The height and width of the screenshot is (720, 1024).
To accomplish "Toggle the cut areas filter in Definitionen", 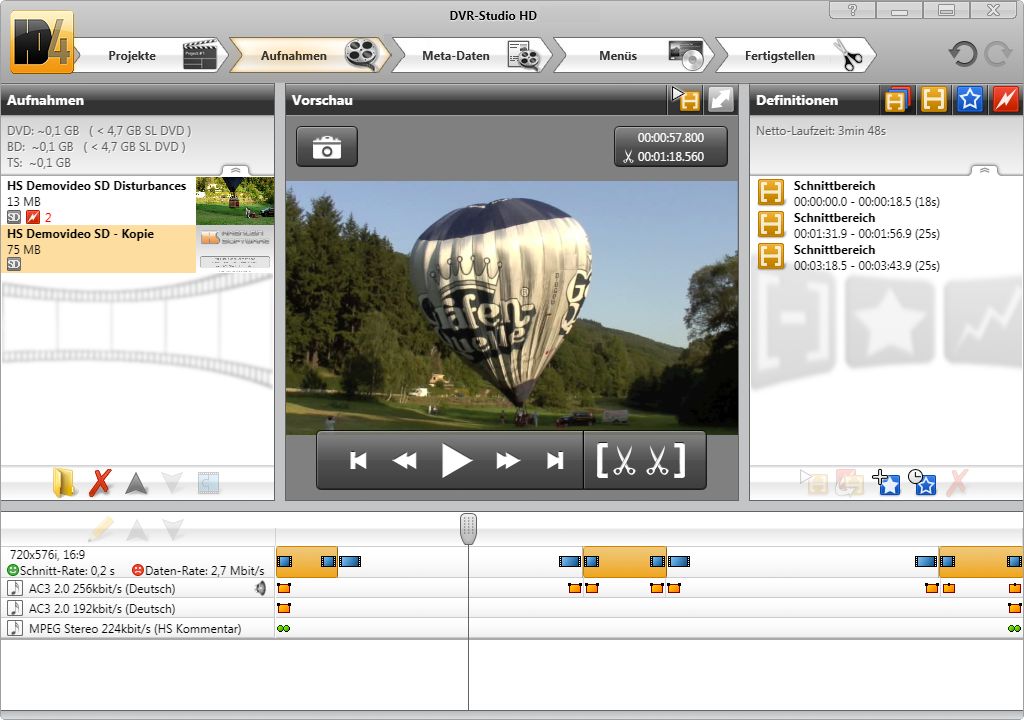I will [933, 100].
